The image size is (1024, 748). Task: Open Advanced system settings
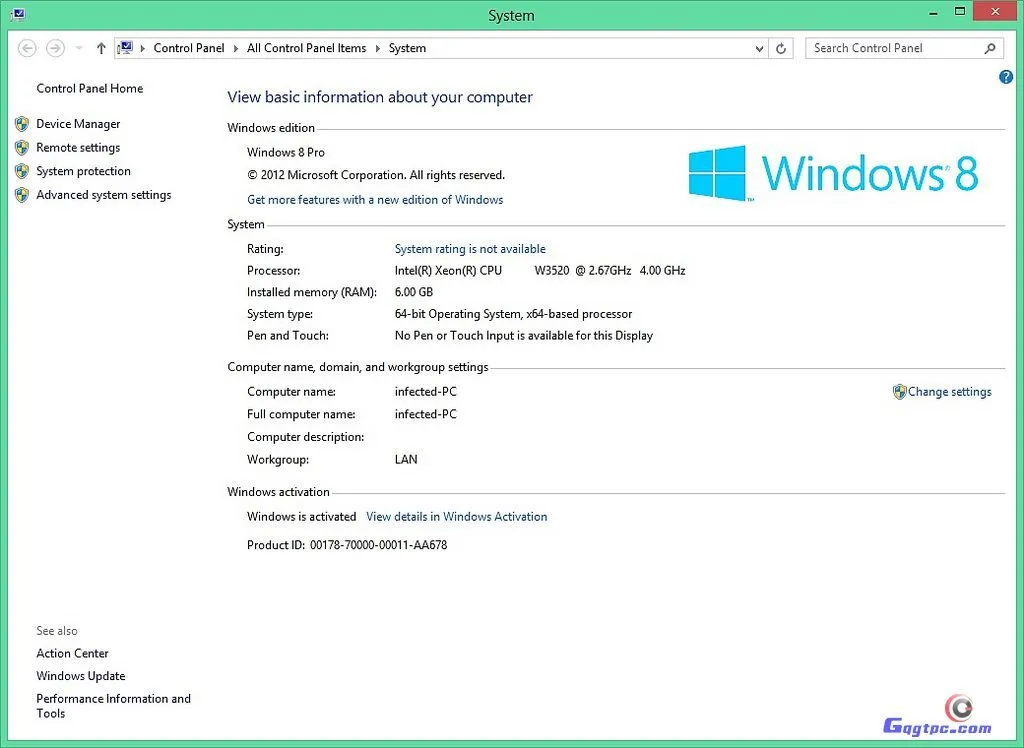click(x=103, y=195)
